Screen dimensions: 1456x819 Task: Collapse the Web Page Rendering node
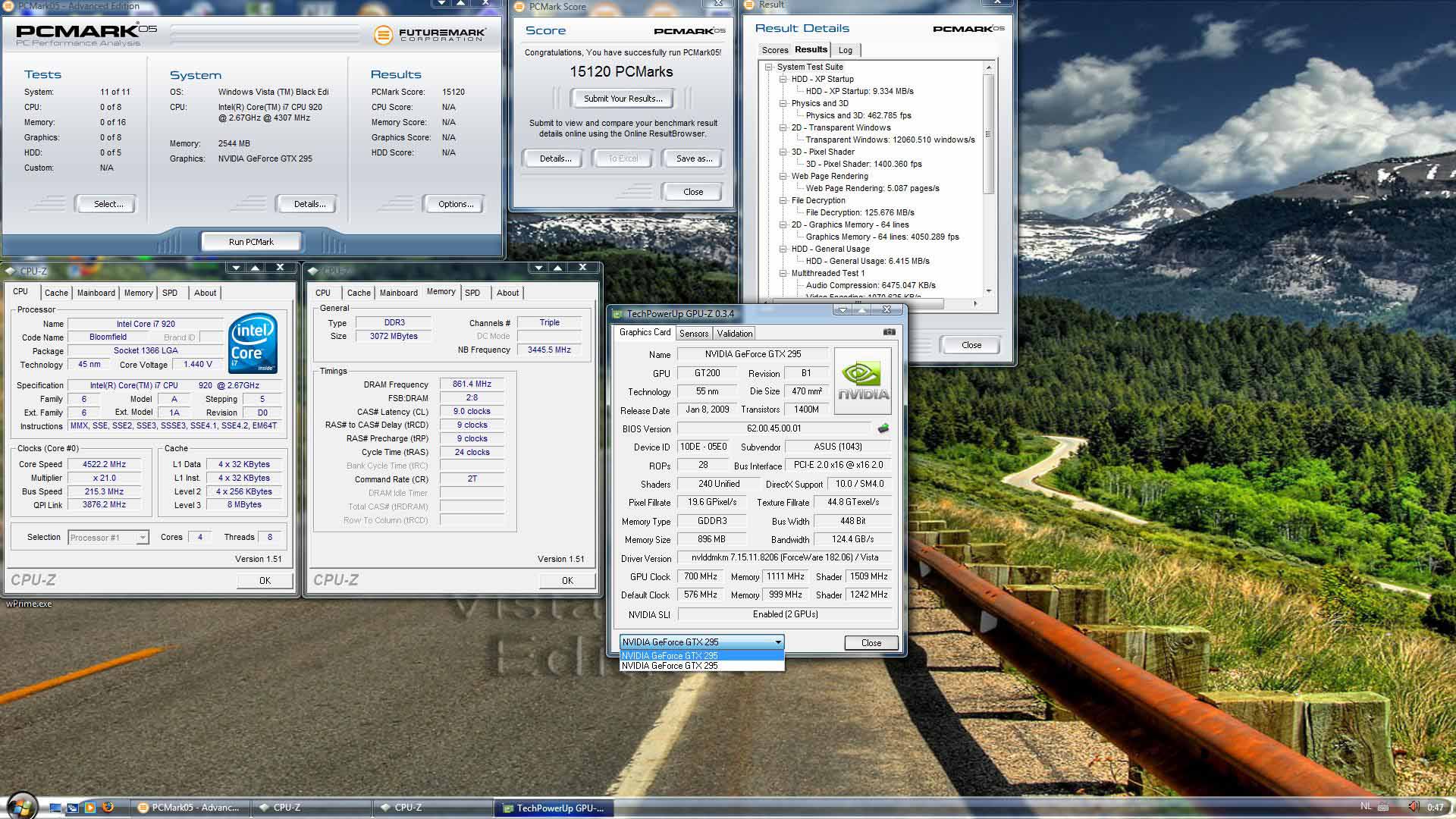[783, 176]
